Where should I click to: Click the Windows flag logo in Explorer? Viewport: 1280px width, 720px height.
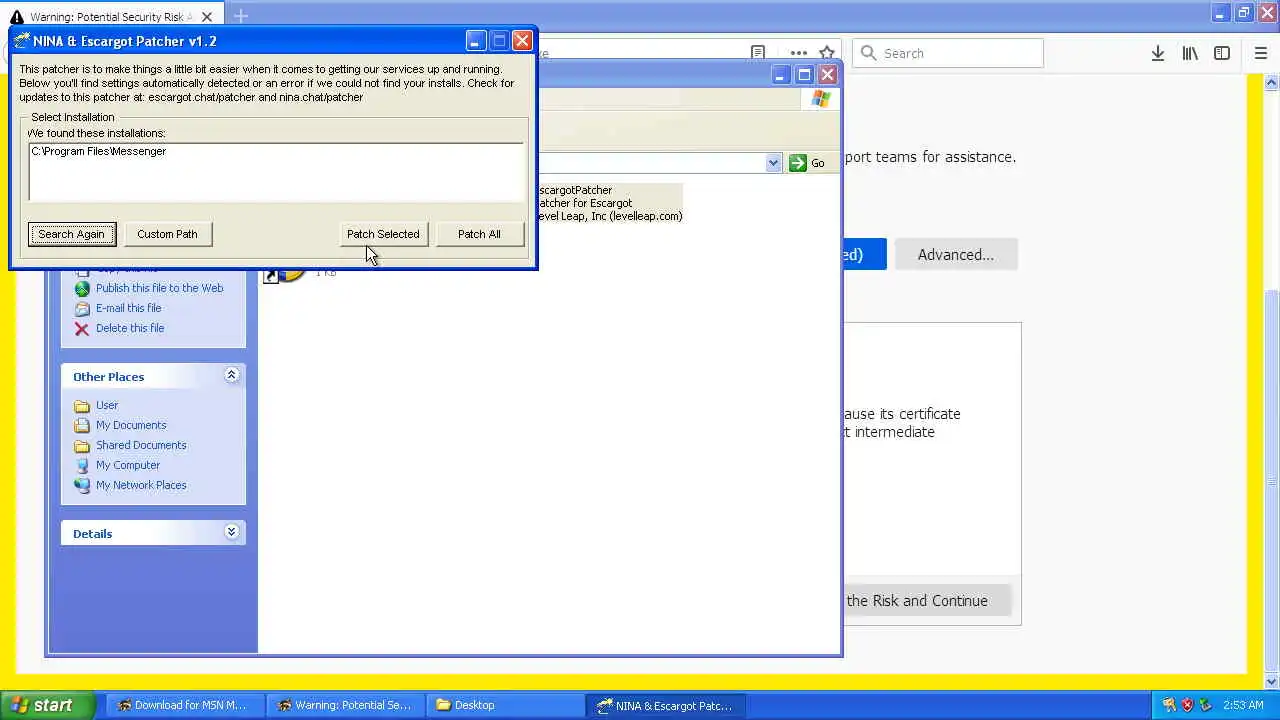821,99
